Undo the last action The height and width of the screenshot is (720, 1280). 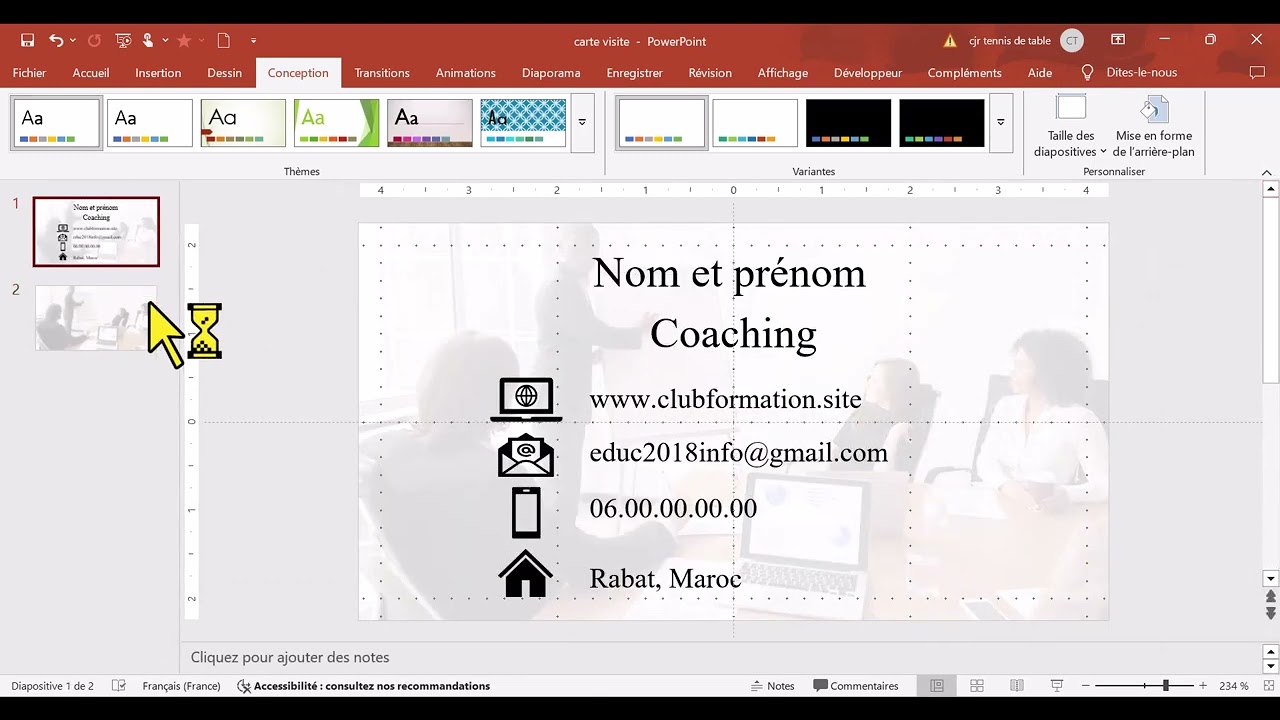click(x=56, y=40)
